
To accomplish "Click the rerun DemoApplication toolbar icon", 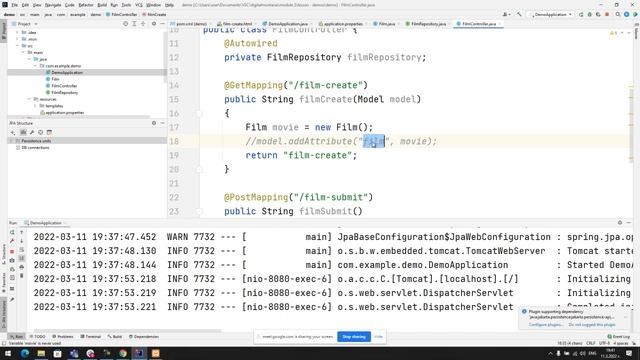I will tap(581, 14).
